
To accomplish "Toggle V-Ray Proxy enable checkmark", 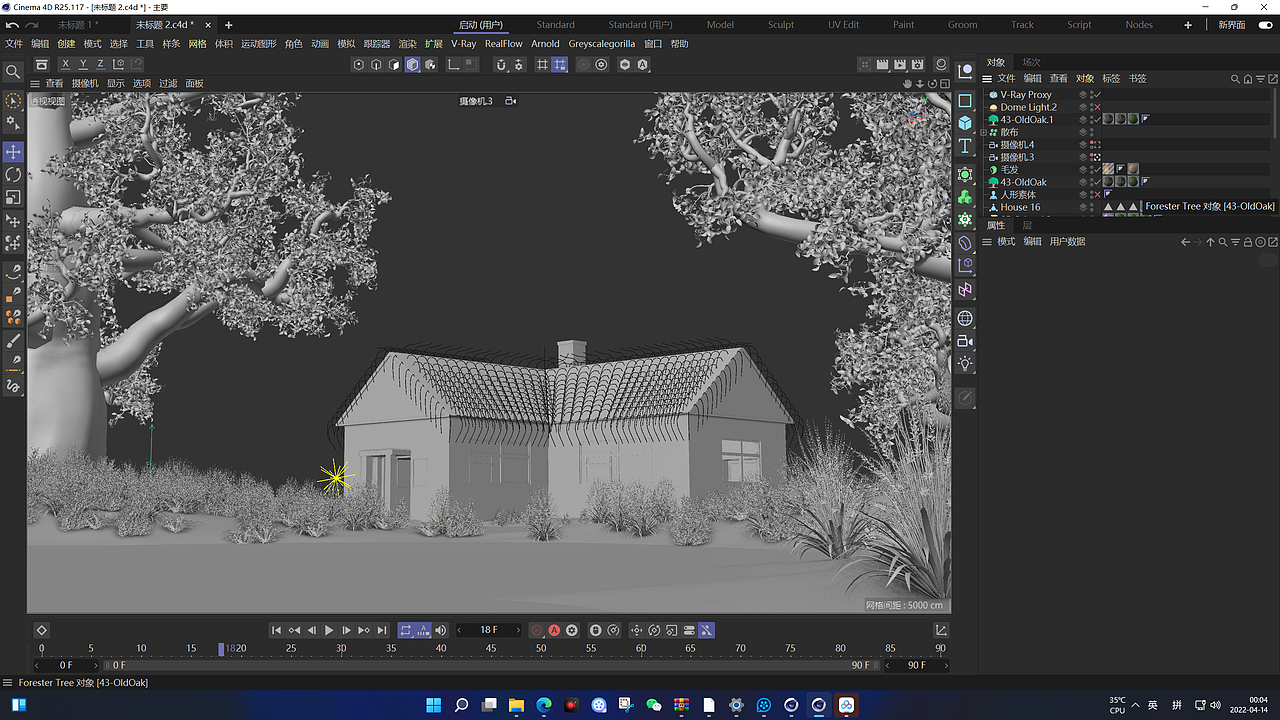I will 1097,95.
